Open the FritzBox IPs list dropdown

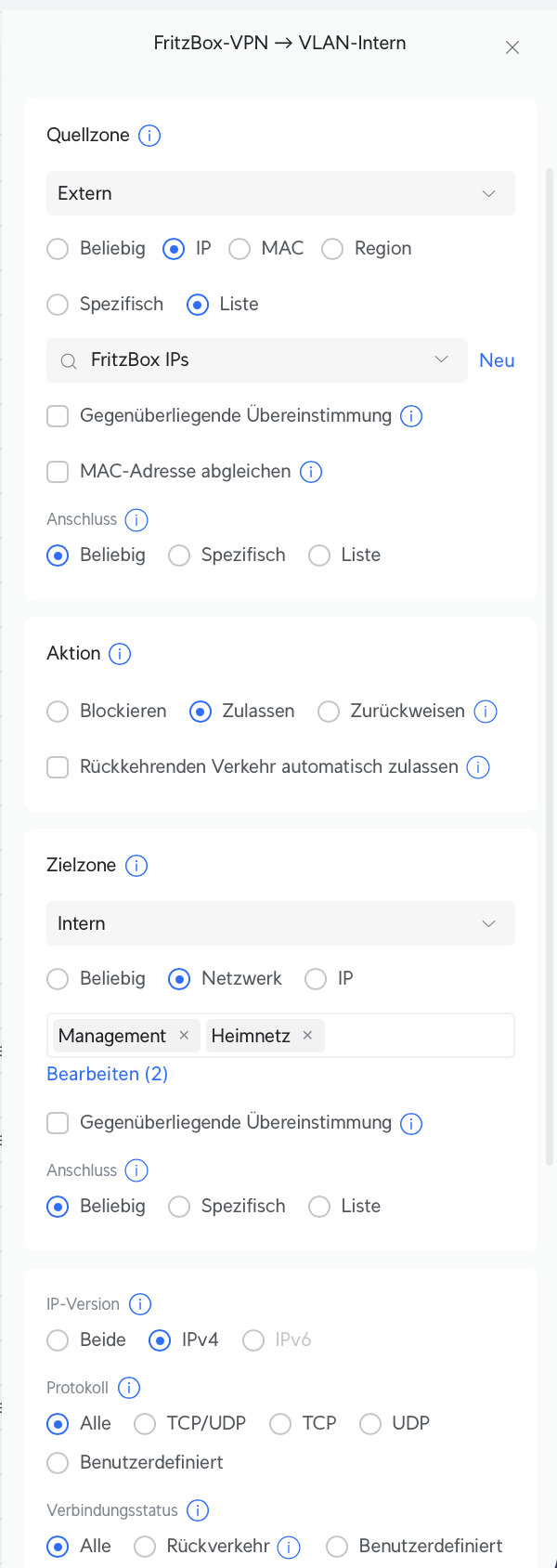257,360
